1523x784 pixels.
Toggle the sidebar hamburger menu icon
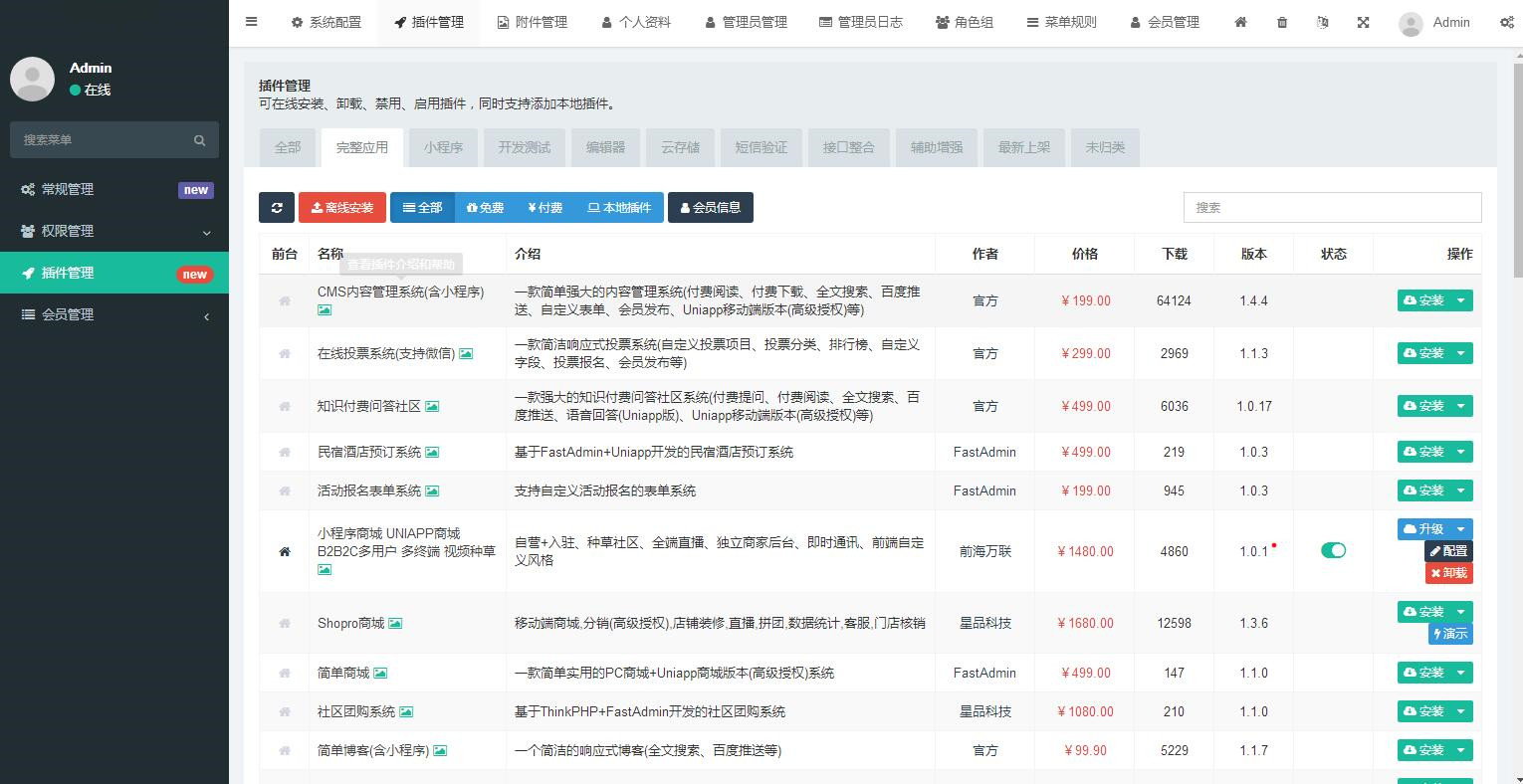[x=251, y=21]
